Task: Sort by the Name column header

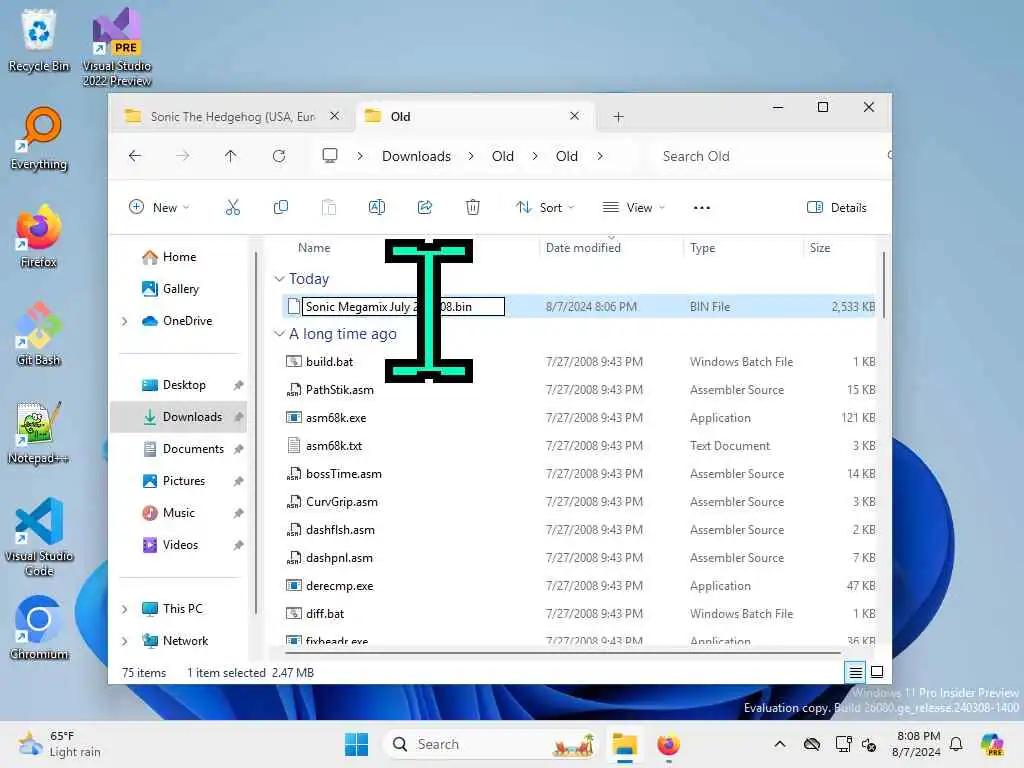Action: click(x=314, y=248)
